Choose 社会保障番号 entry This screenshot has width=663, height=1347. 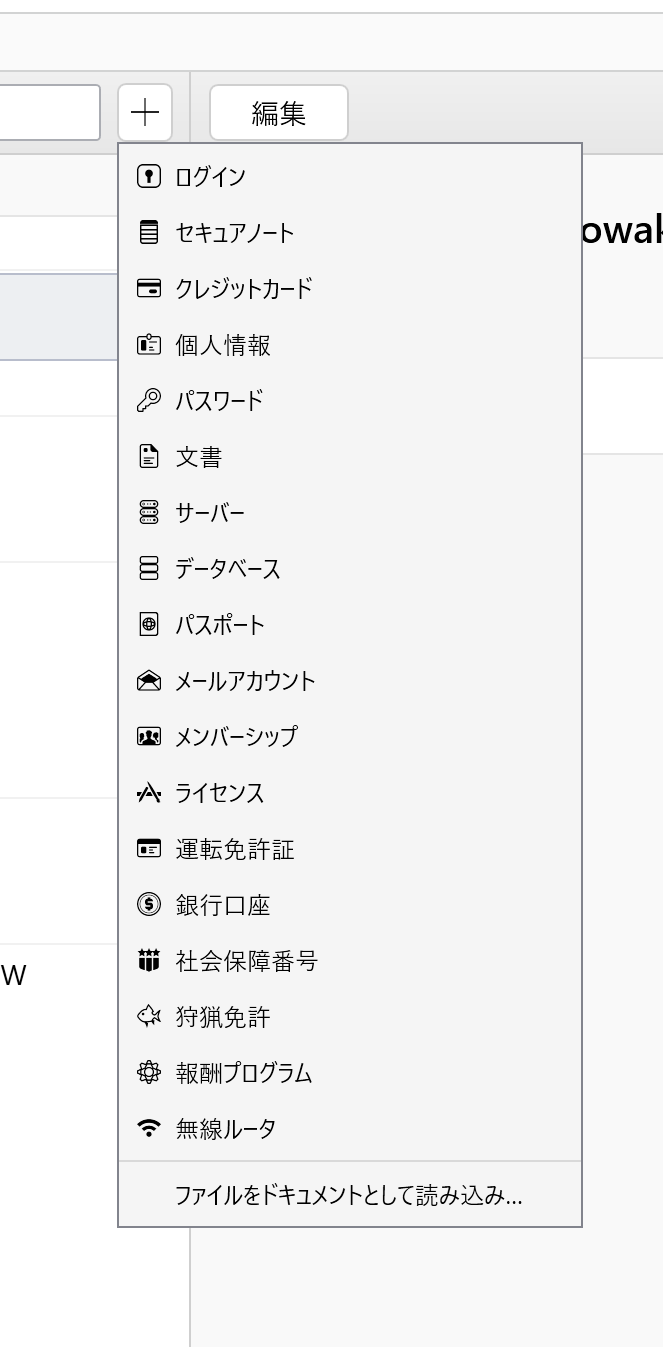[246, 961]
